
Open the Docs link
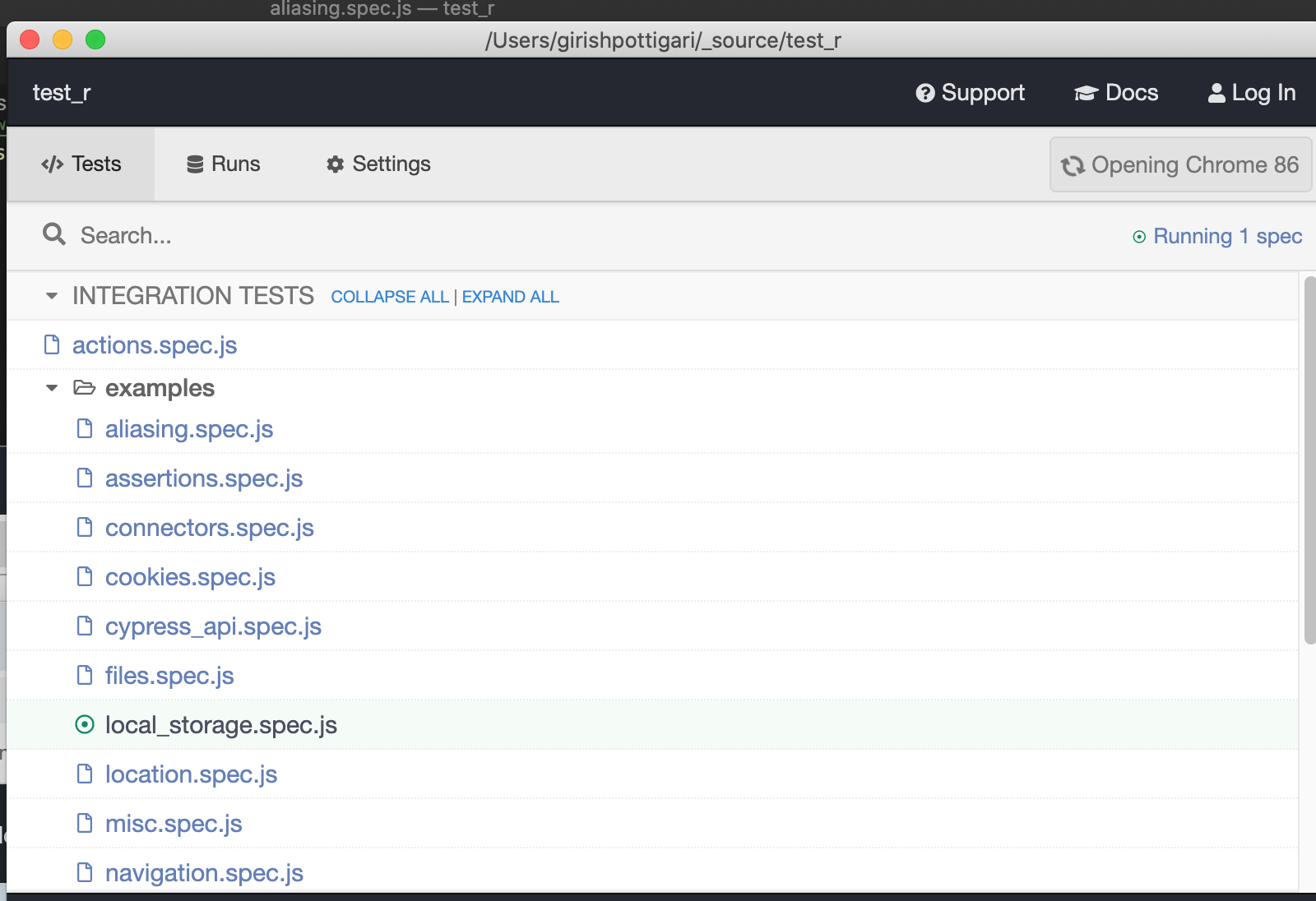(1116, 93)
